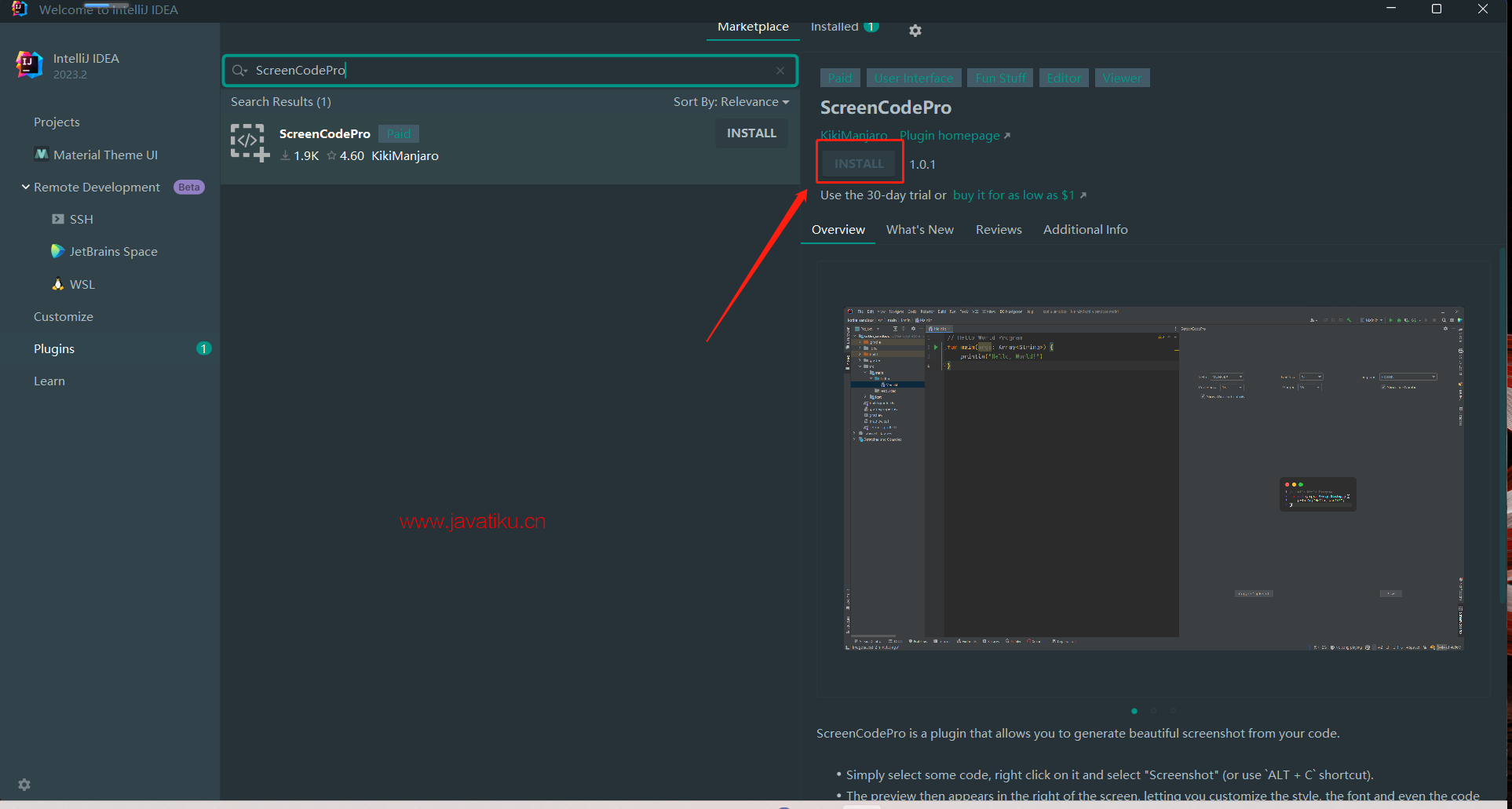
Task: Click the download count 1.9K in the ScreenCodePro row
Action: [x=300, y=156]
